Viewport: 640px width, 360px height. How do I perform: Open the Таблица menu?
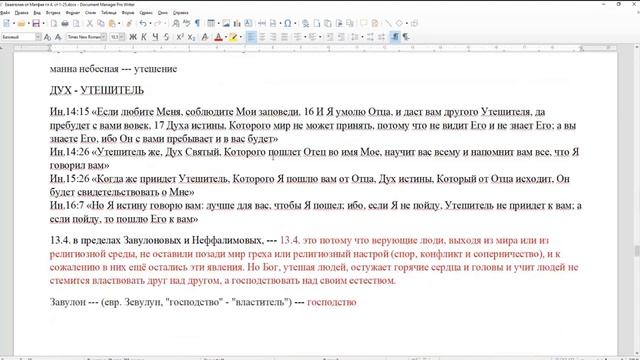click(109, 13)
